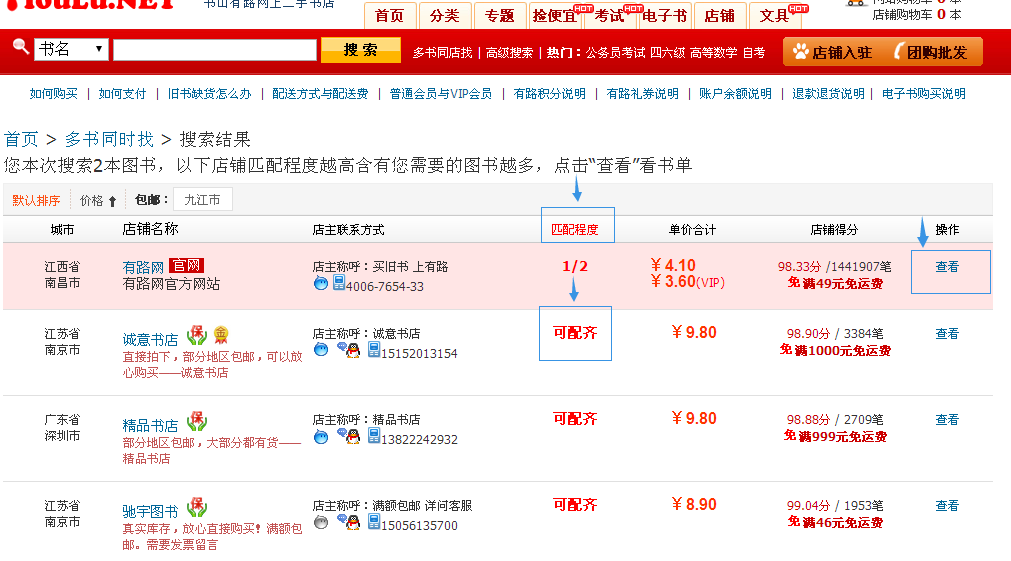Image resolution: width=1011 pixels, height=561 pixels.
Task: Click the price sort up-arrow icon
Action: tap(112, 201)
